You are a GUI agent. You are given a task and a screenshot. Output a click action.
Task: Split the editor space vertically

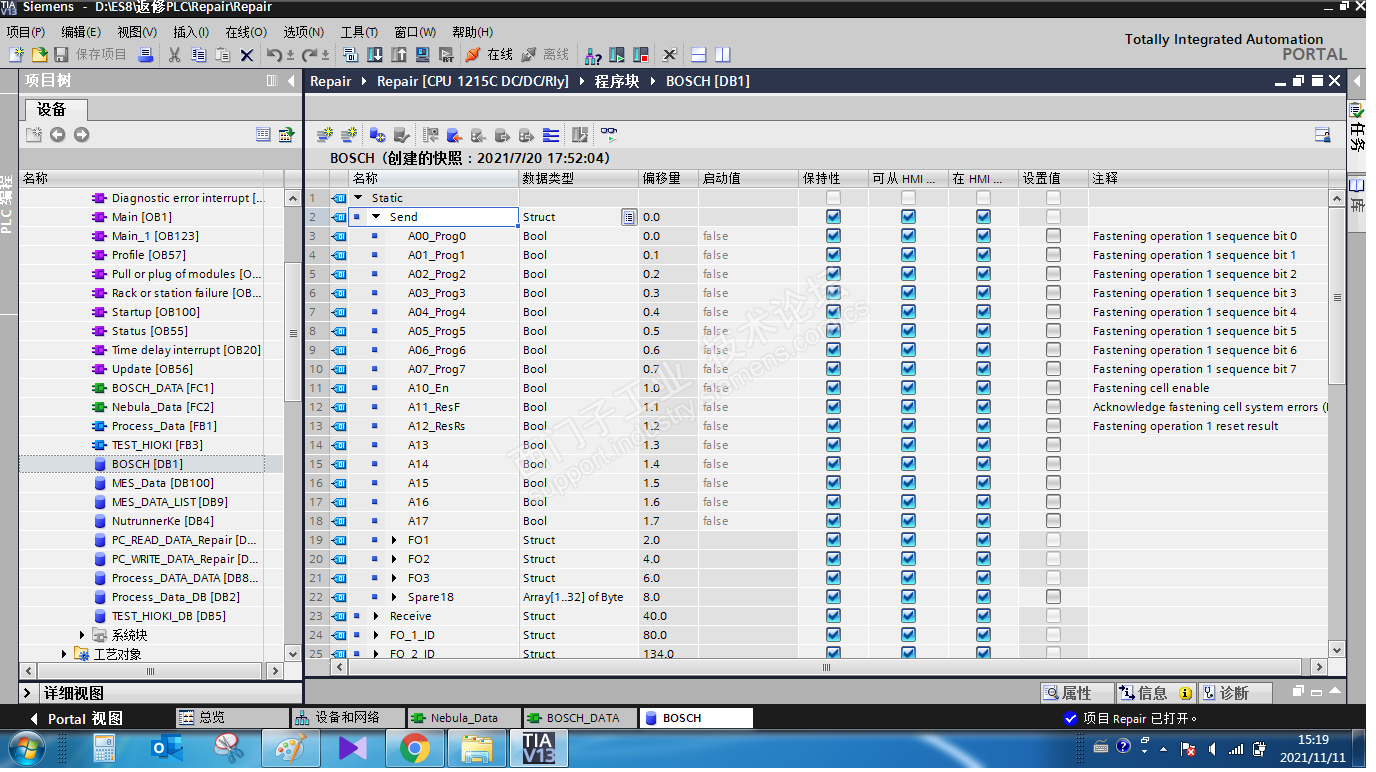[722, 54]
